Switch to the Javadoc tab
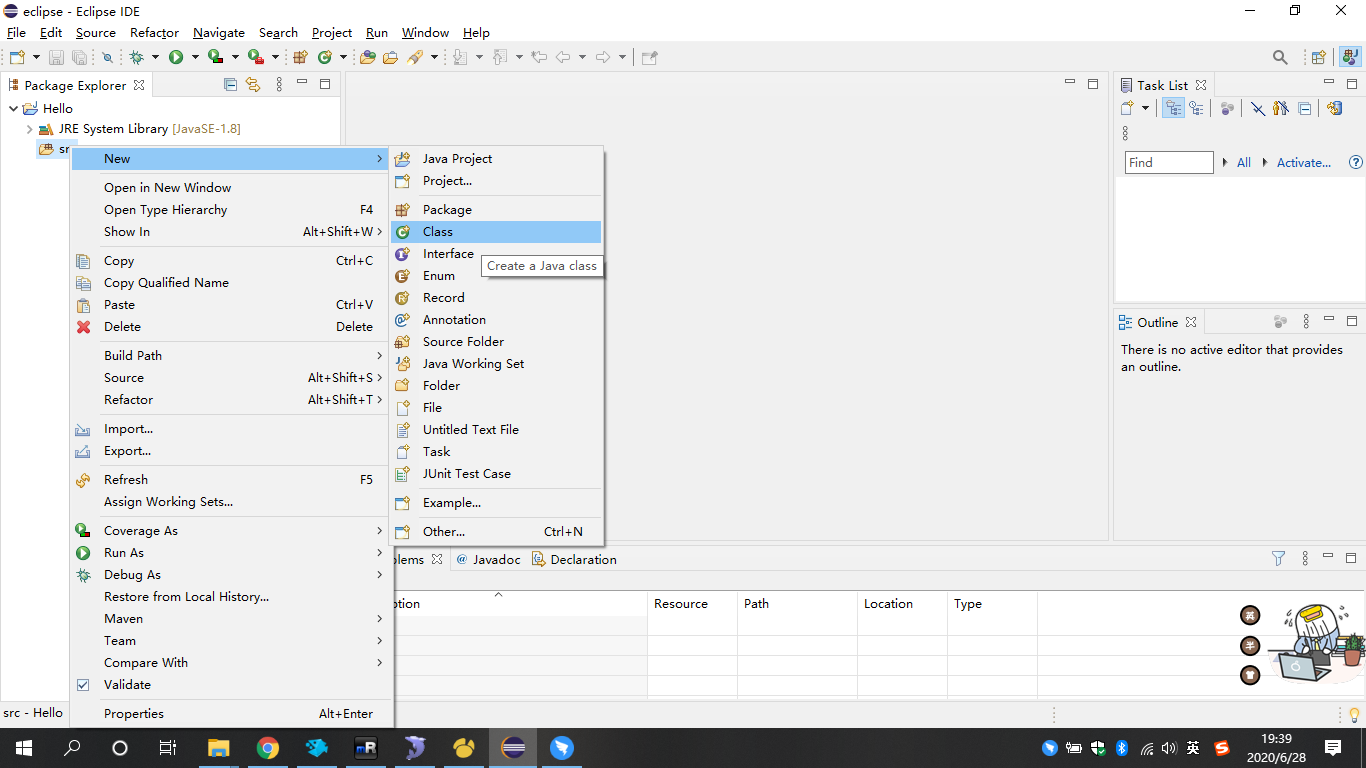 pos(489,559)
